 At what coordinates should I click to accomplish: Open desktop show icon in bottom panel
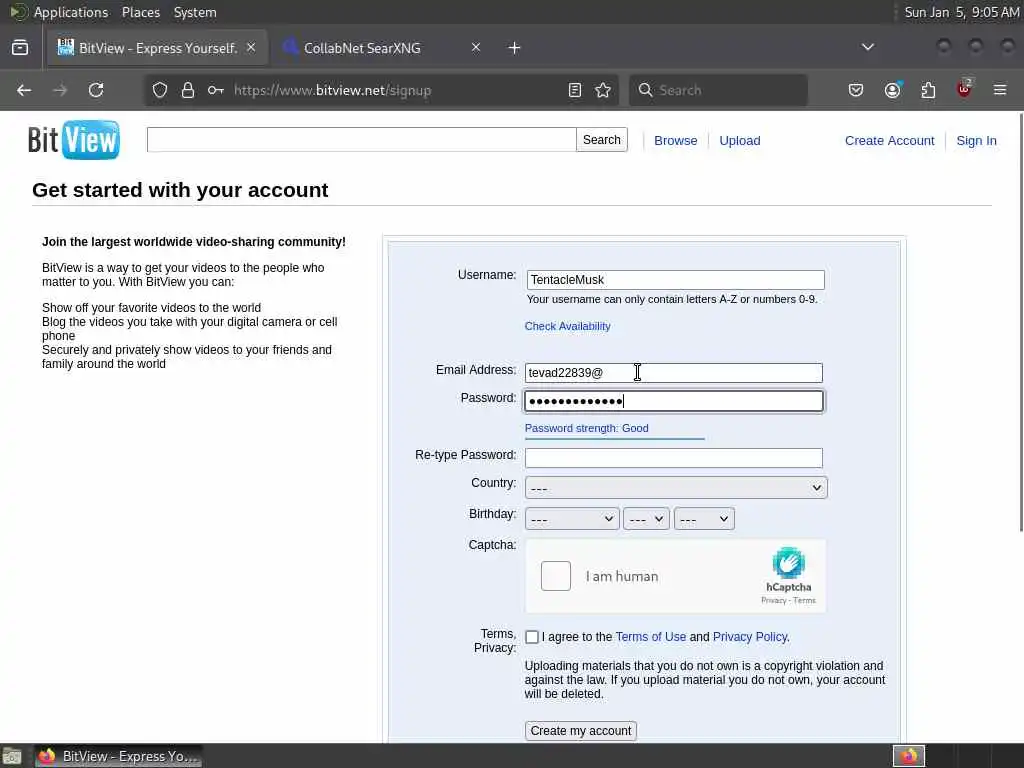11,756
